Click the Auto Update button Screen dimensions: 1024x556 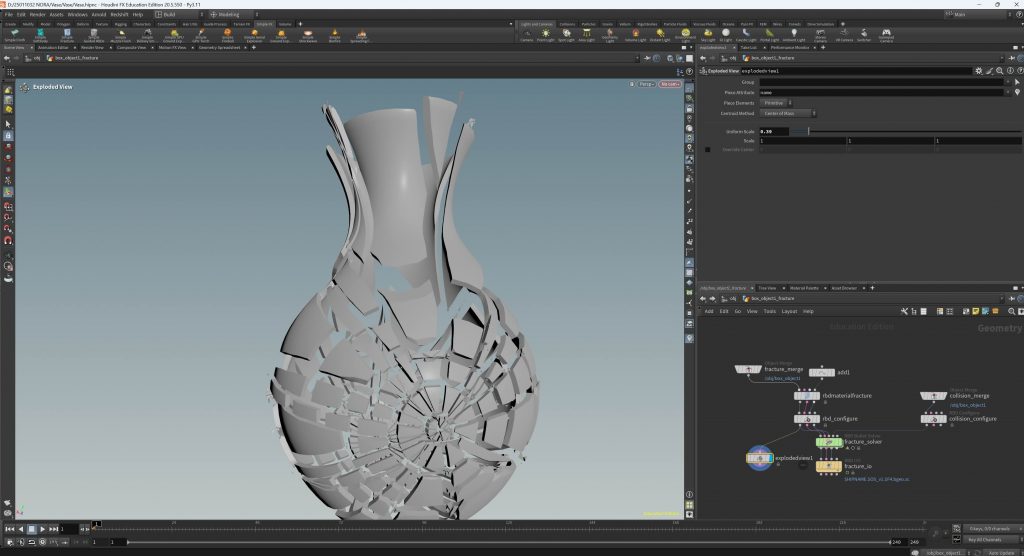1000,552
